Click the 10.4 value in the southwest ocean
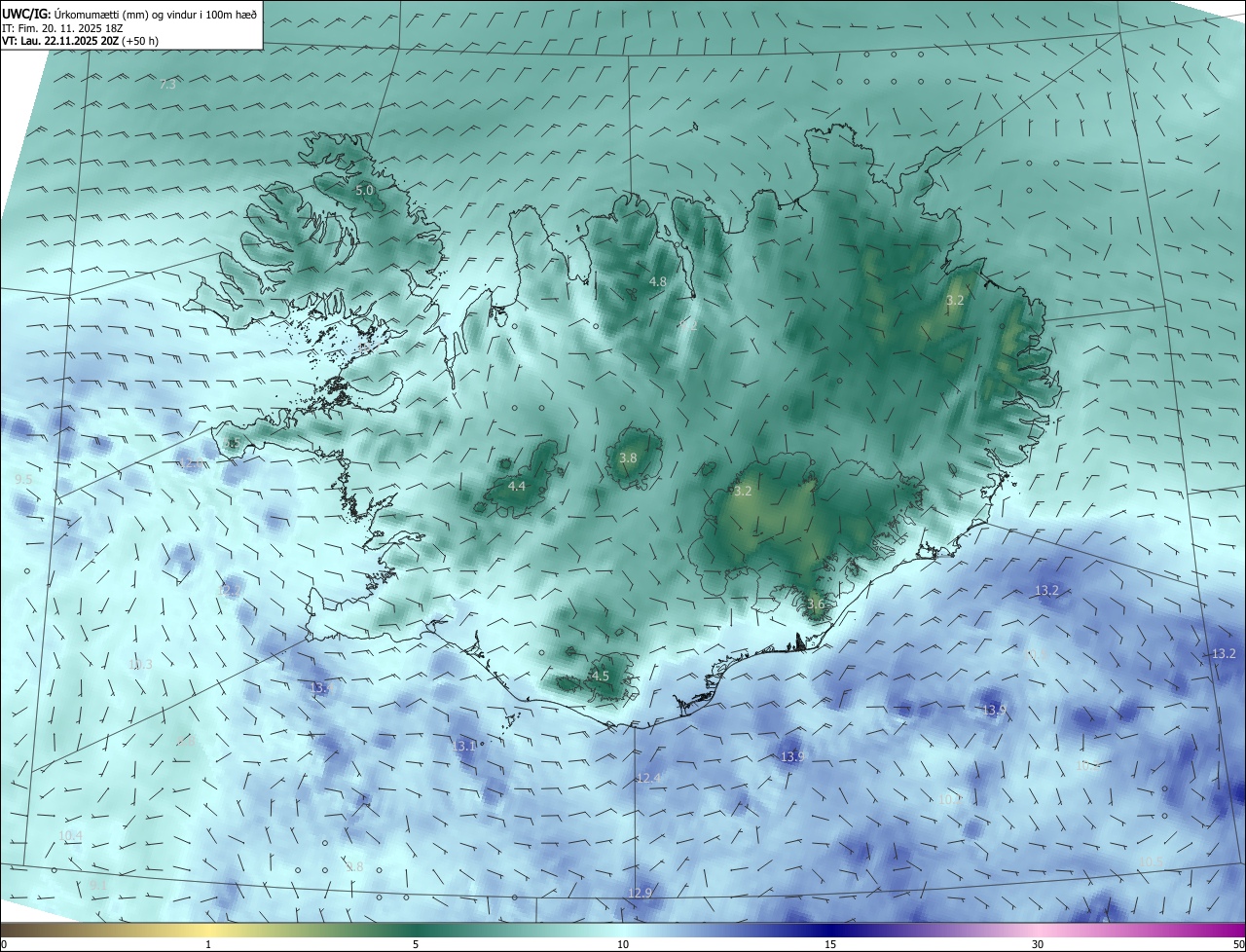1246x952 pixels. 70,836
